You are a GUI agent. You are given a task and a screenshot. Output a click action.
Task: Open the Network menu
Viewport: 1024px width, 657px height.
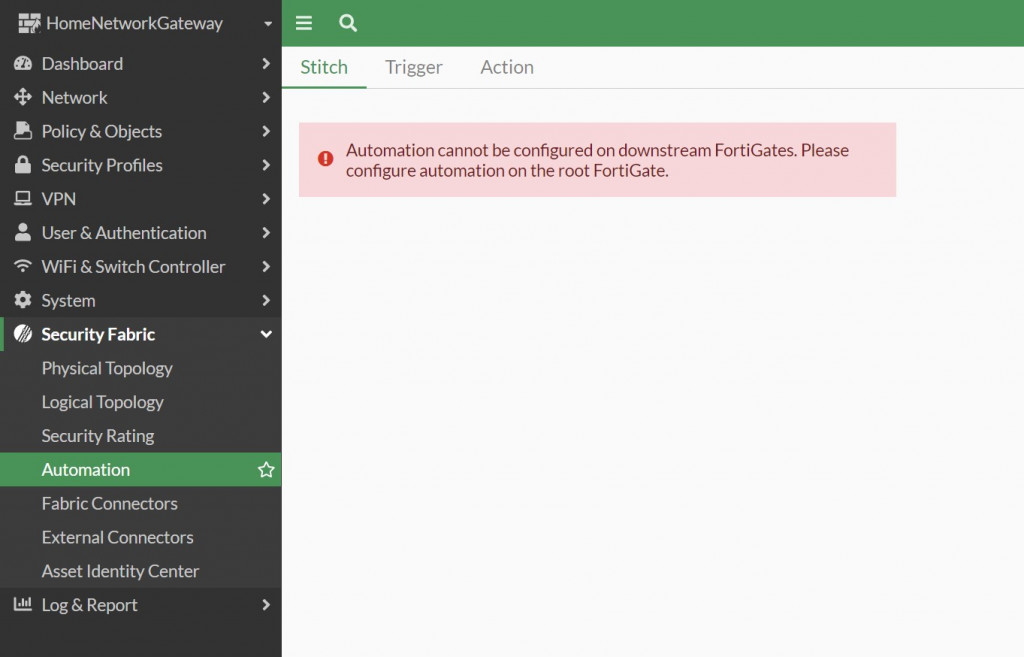(140, 97)
